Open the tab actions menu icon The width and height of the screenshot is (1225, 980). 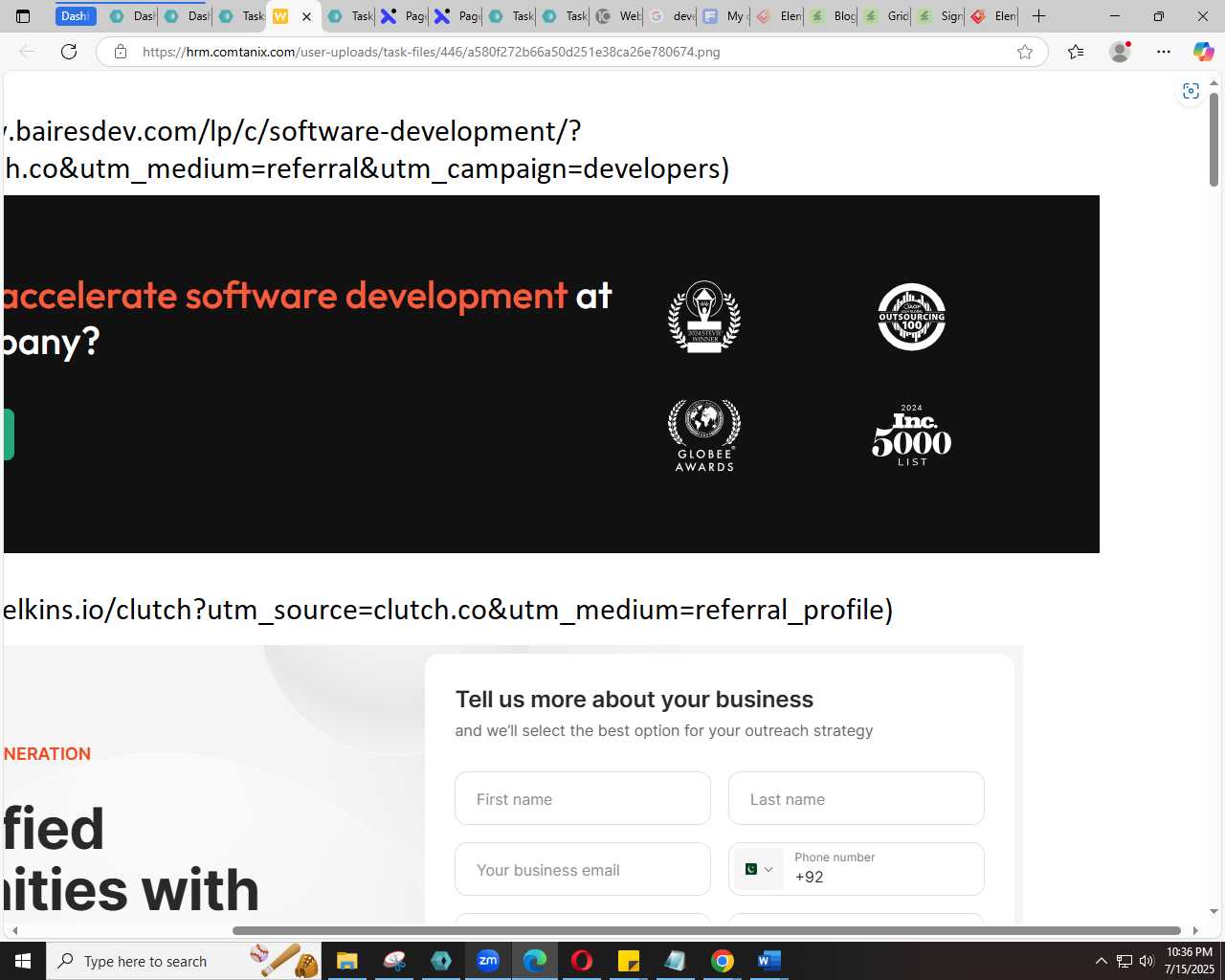pyautogui.click(x=23, y=16)
